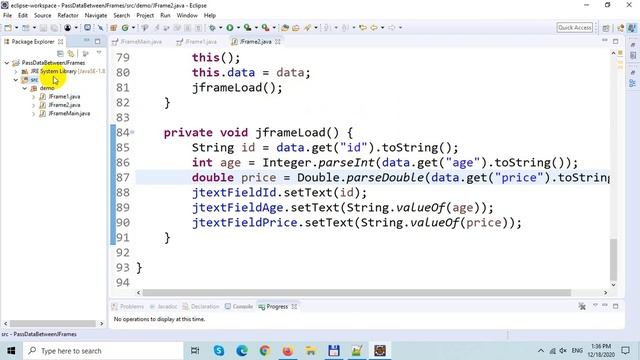Open the Help menu

(209, 16)
